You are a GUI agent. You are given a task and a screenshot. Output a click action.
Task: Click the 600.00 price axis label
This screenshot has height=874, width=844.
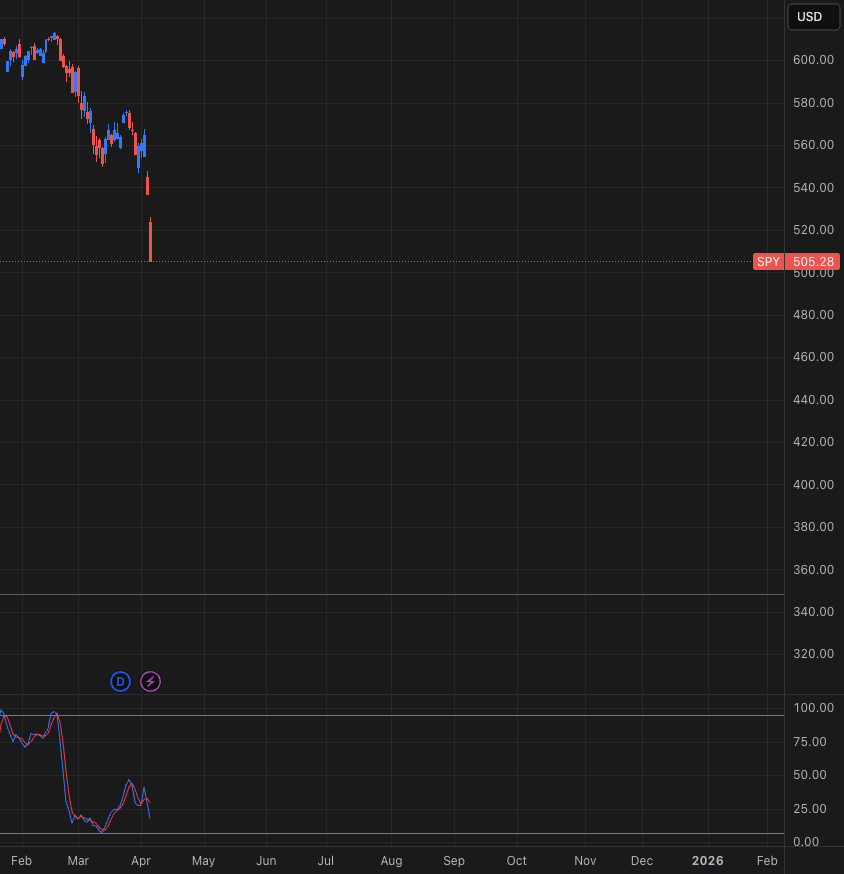tap(813, 60)
